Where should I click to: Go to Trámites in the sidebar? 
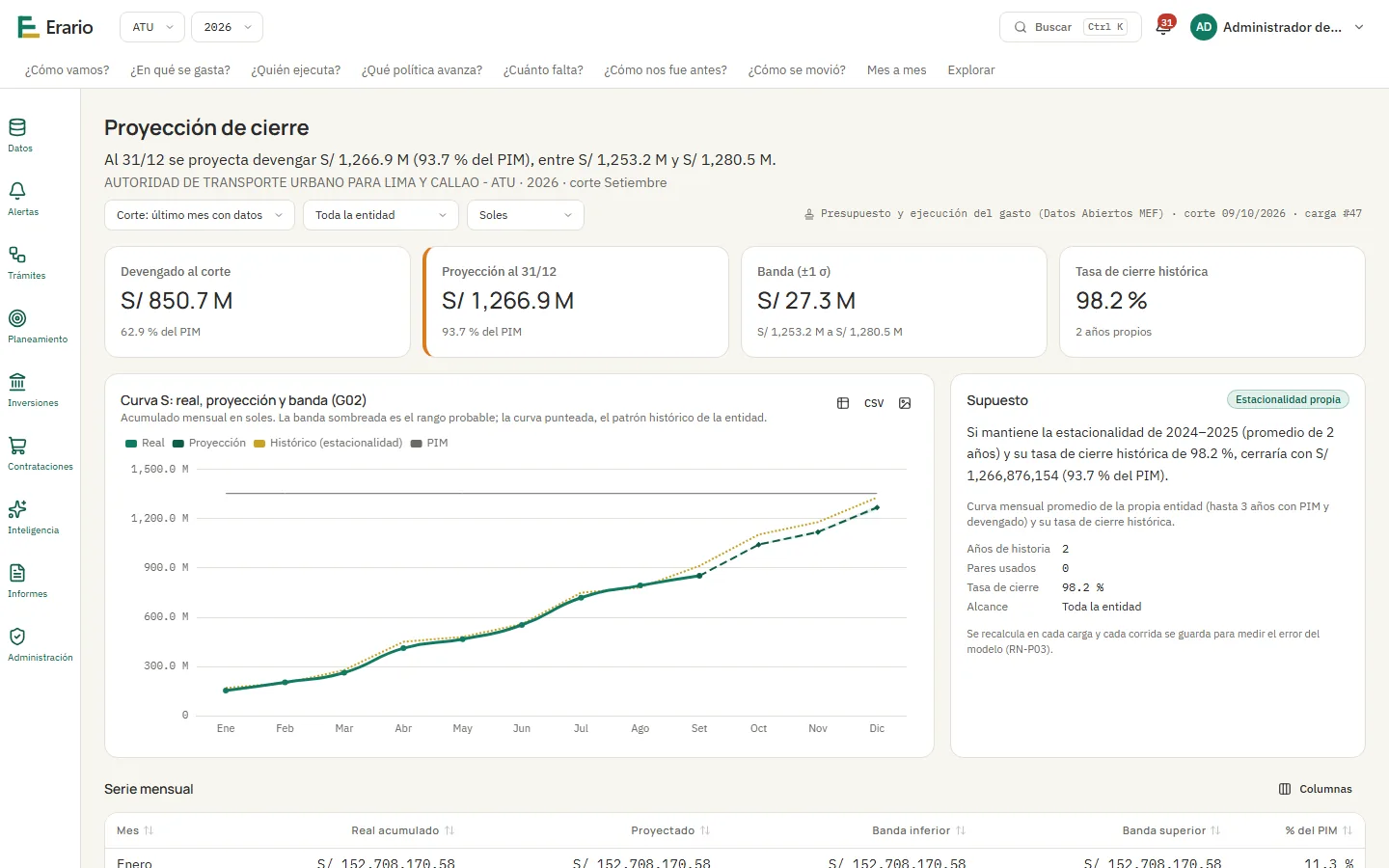[x=26, y=262]
